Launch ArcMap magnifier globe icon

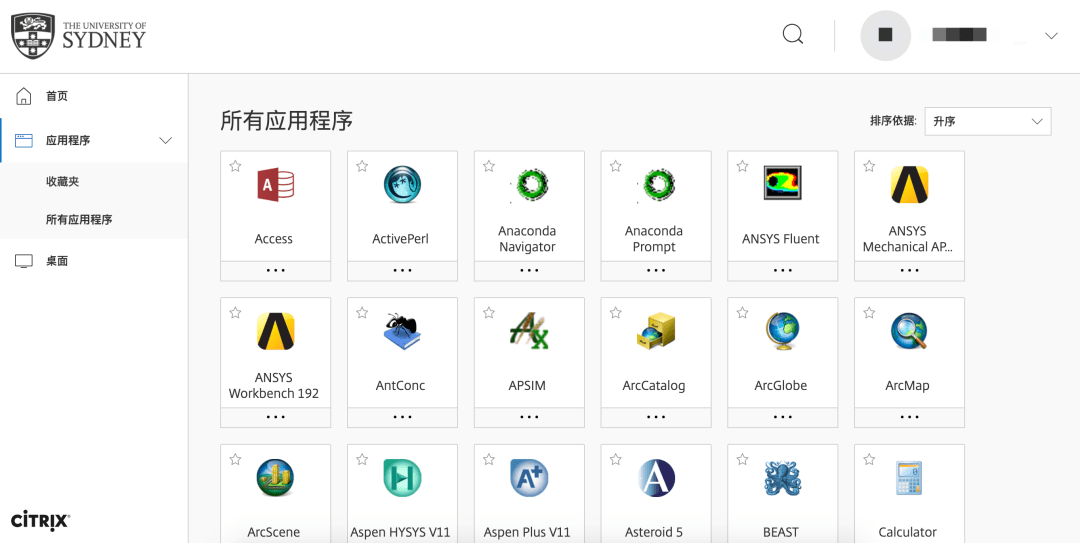coord(909,331)
